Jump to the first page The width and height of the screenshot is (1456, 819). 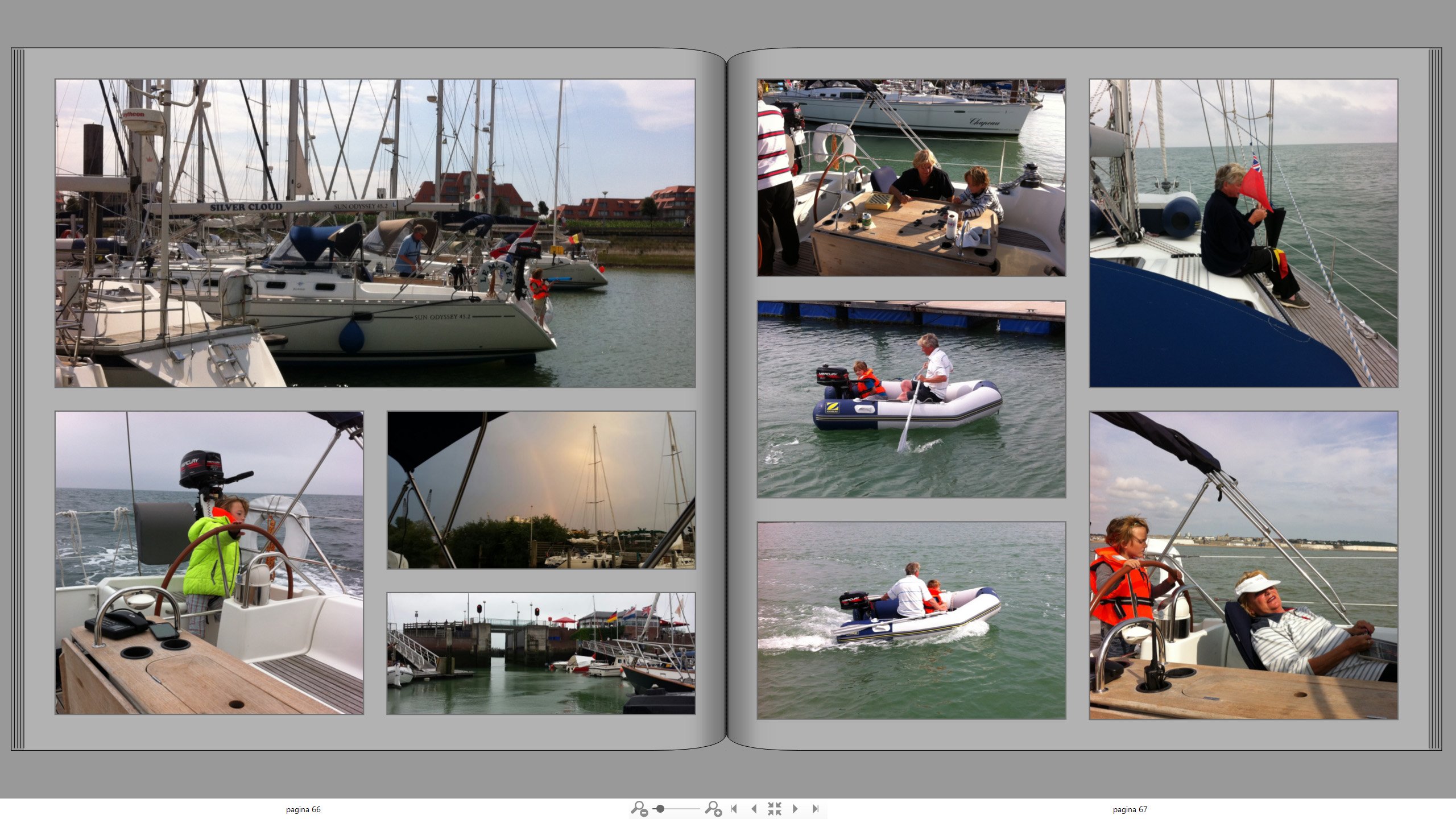[x=734, y=808]
